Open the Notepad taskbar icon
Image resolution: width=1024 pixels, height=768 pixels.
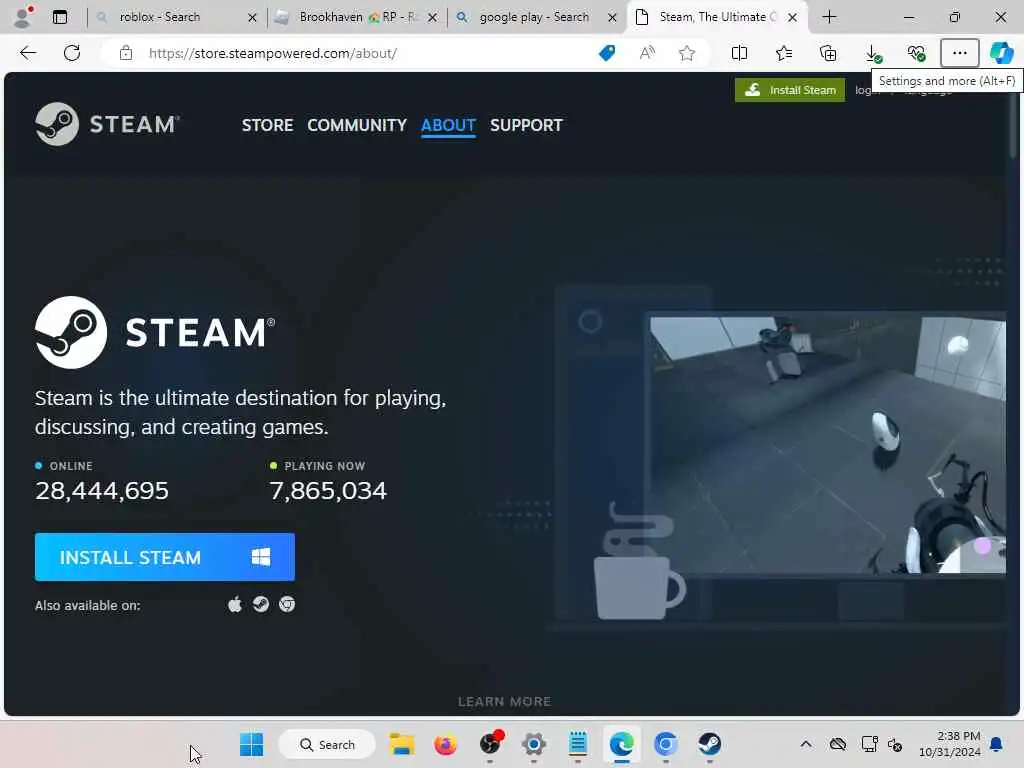578,744
